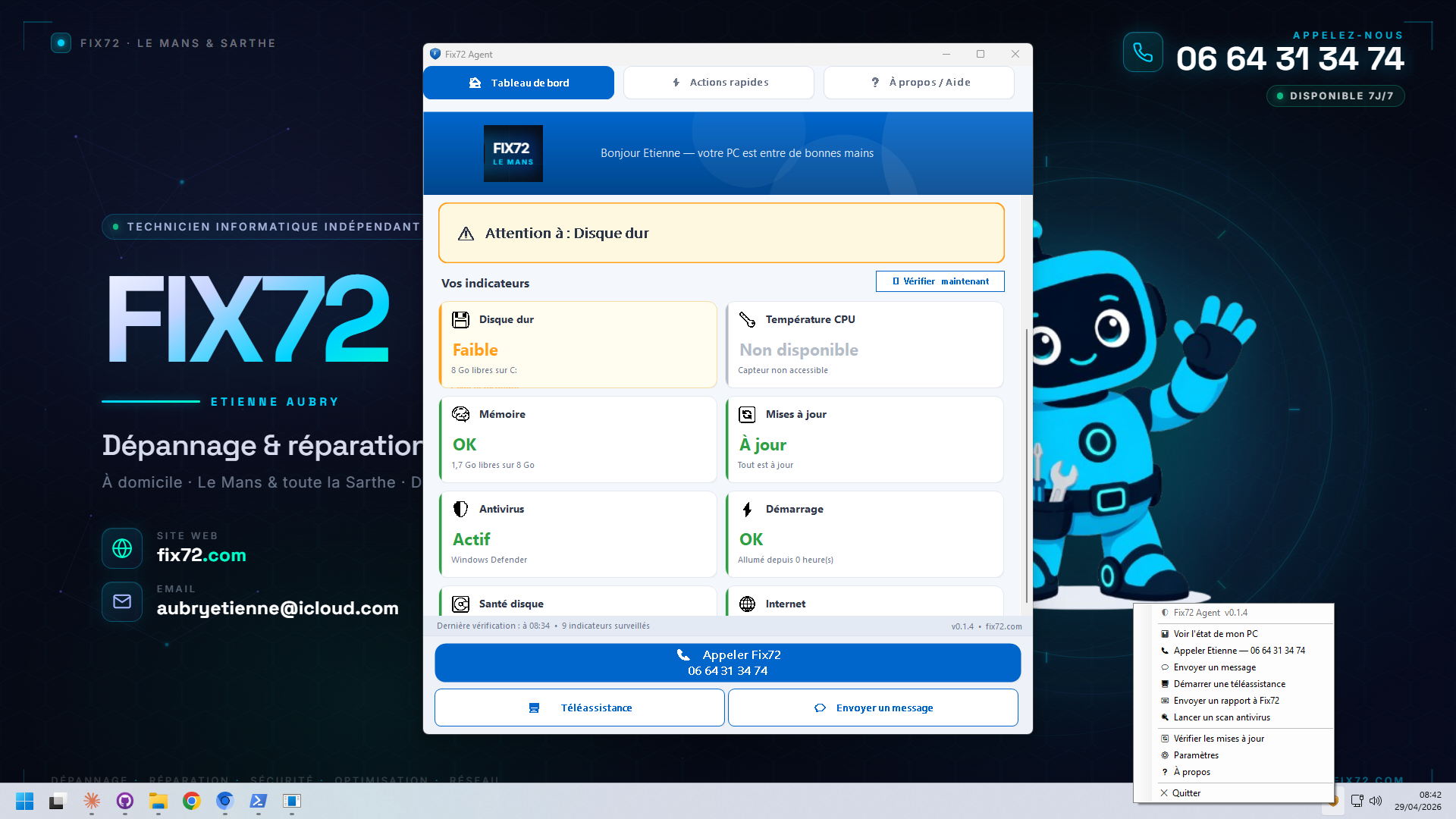
Task: Open the fix72.com link in the footer
Action: point(1004,626)
